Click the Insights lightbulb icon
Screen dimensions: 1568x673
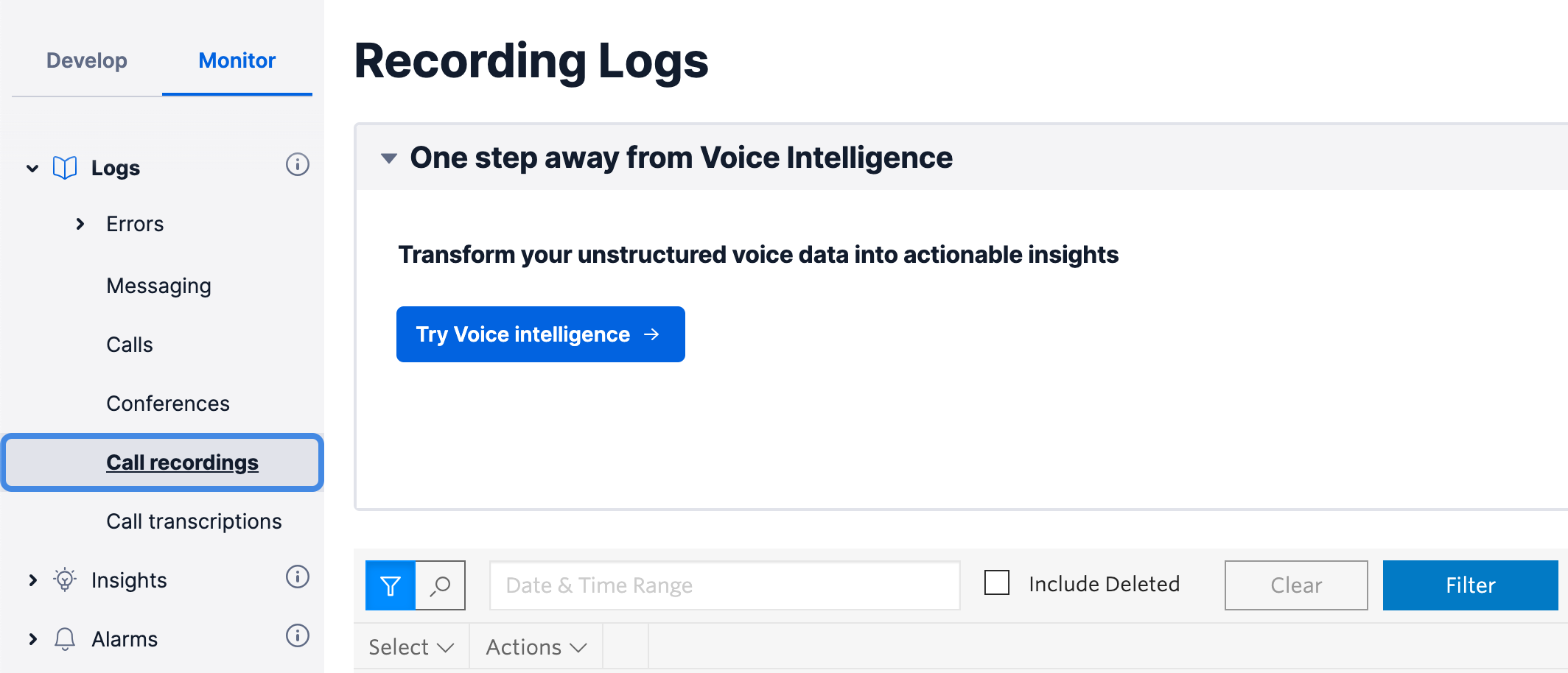[65, 580]
